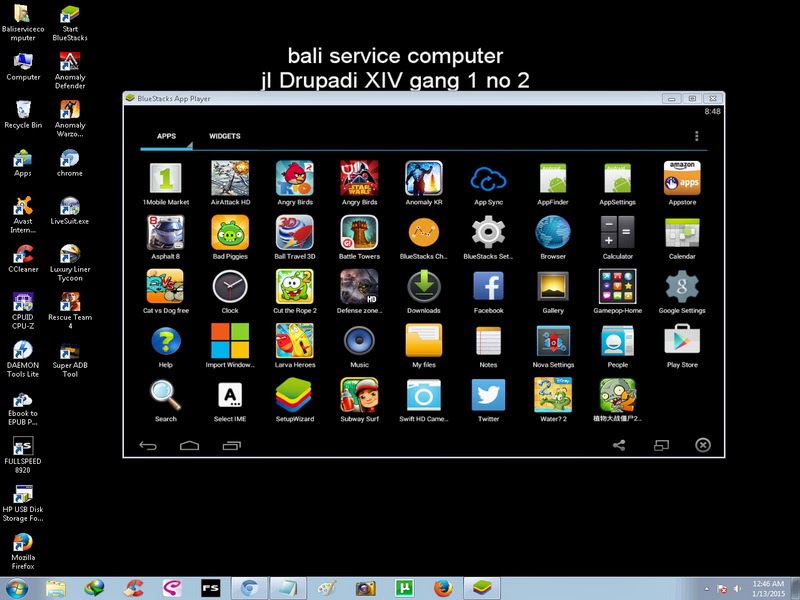Open the People contacts app
This screenshot has width=800, height=600.
617,341
